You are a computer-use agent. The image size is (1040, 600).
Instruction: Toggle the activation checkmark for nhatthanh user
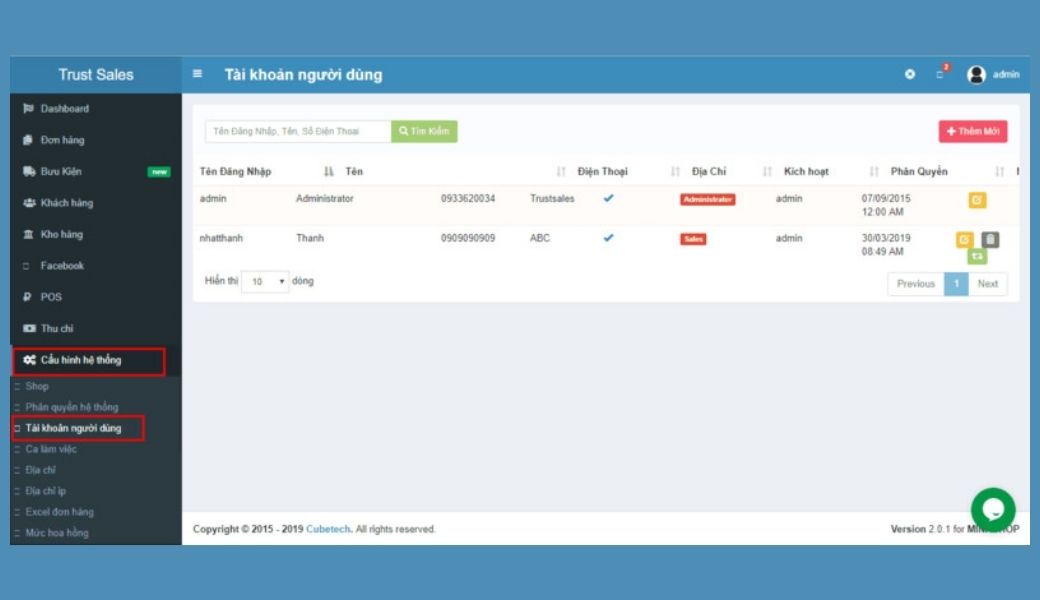point(608,238)
